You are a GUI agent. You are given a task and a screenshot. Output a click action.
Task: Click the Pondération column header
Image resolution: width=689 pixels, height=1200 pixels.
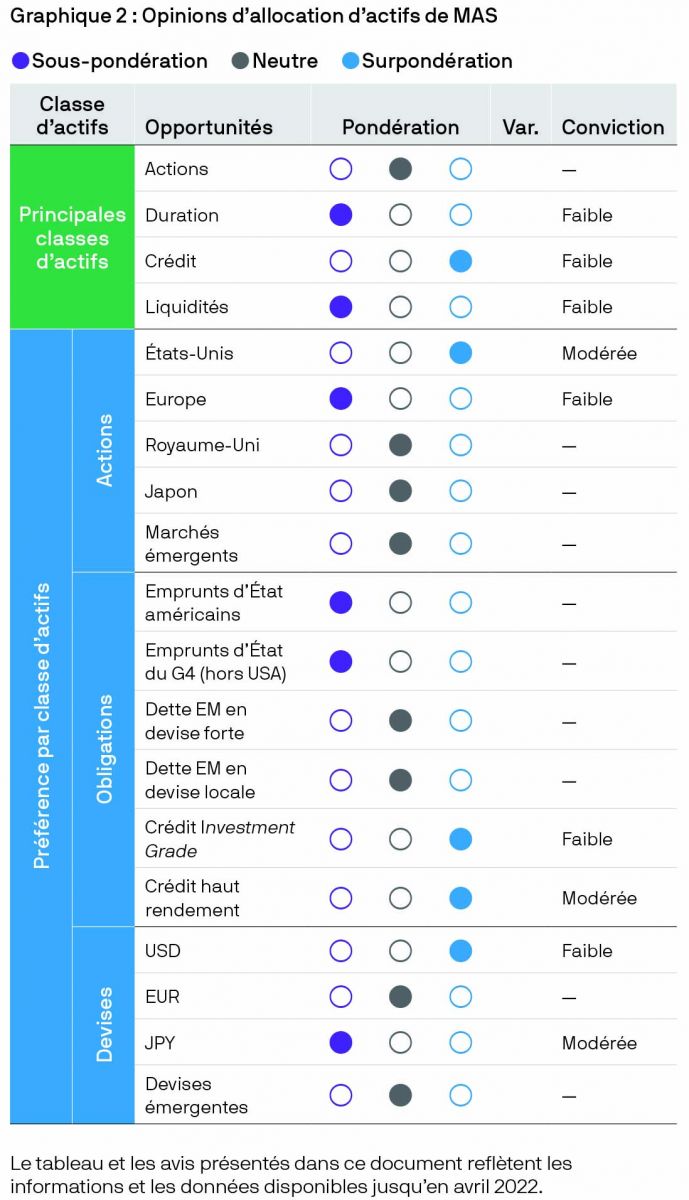click(x=400, y=127)
